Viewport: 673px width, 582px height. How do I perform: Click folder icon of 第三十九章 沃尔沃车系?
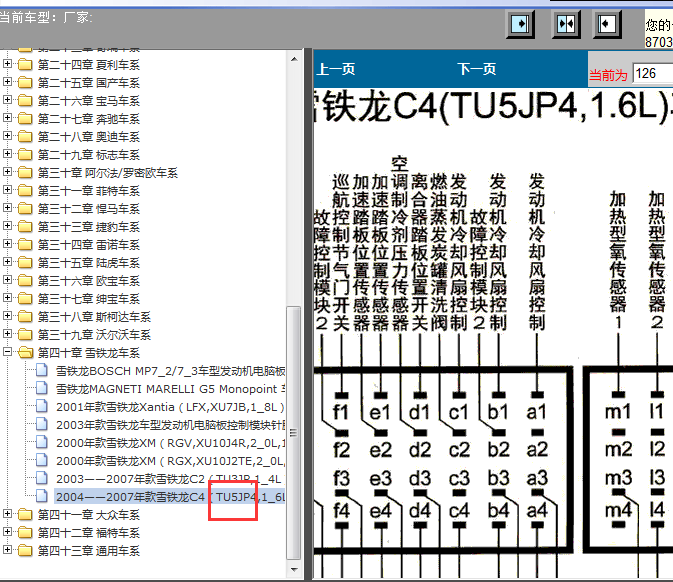[25, 335]
